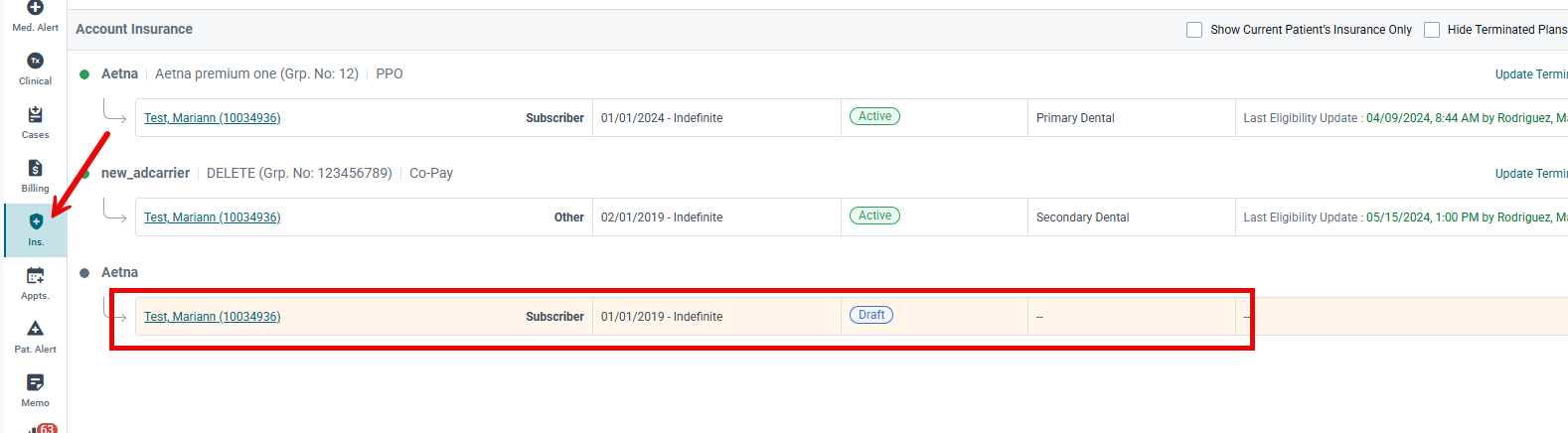The width and height of the screenshot is (1568, 433).
Task: Open the Appts. calendar icon
Action: click(x=35, y=284)
